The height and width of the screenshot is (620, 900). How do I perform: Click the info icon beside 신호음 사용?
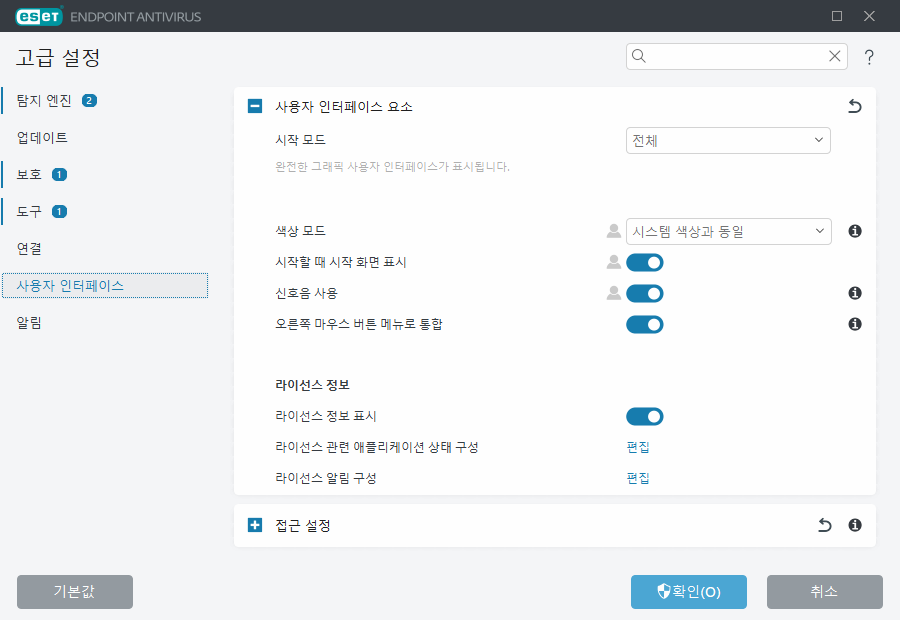854,293
